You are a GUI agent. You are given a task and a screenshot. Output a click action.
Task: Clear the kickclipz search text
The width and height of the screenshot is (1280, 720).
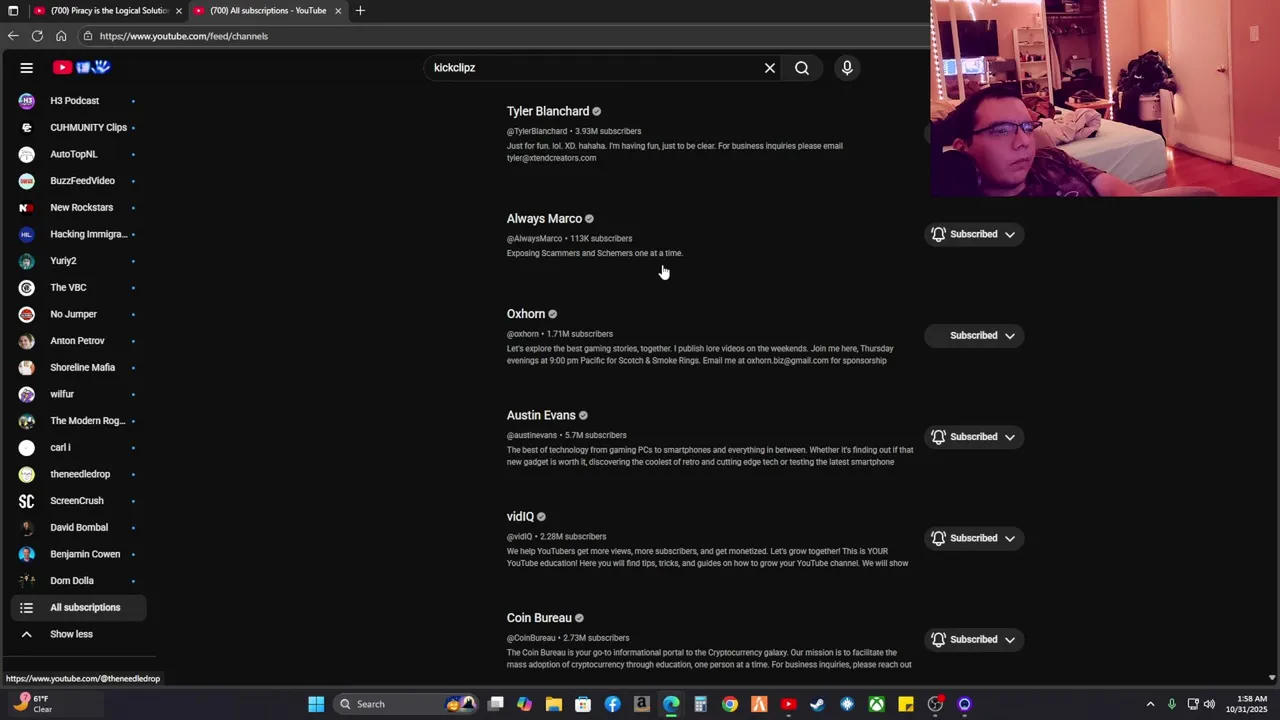pyautogui.click(x=770, y=68)
